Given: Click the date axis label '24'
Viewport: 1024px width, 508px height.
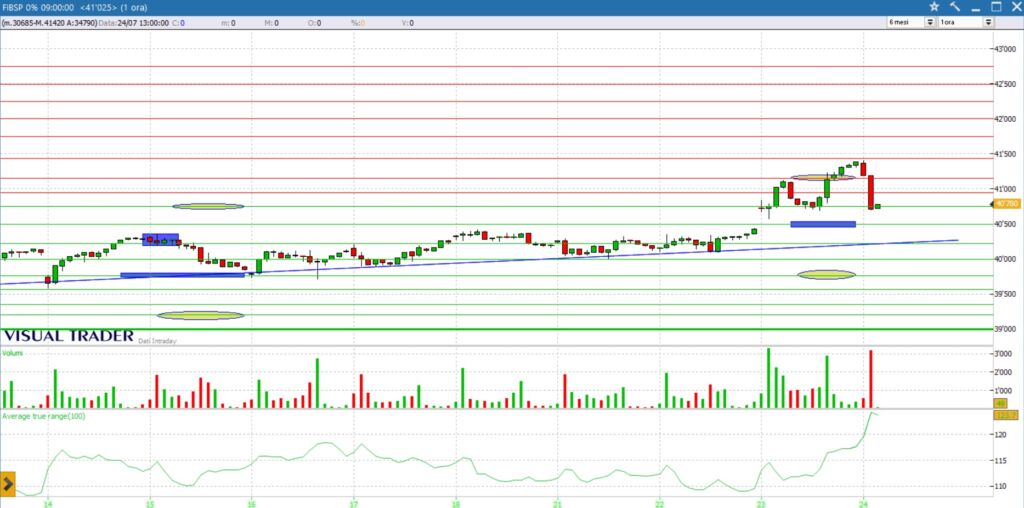Looking at the screenshot, I should (863, 504).
